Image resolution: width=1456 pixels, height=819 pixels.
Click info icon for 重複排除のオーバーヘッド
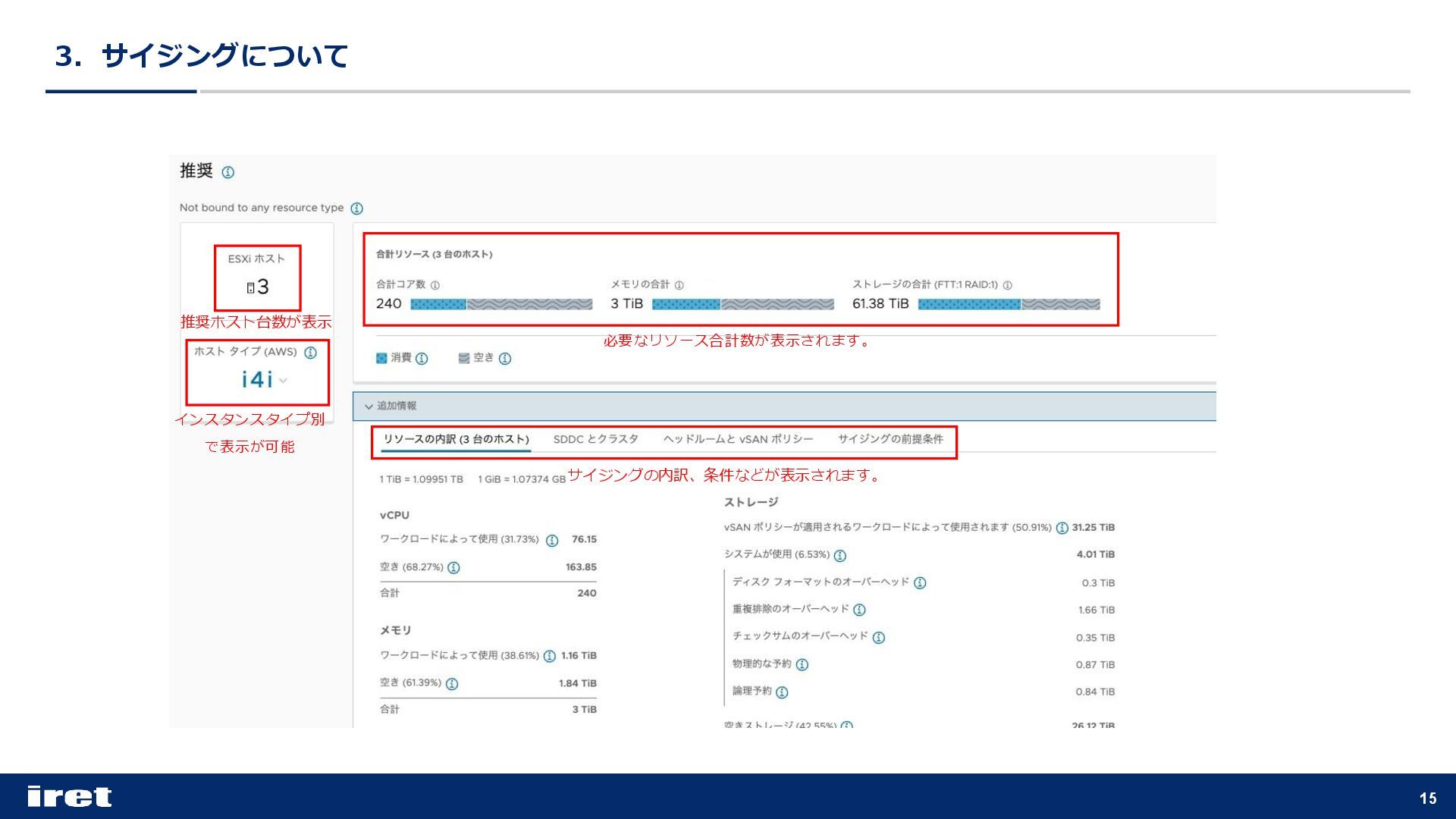(x=859, y=610)
